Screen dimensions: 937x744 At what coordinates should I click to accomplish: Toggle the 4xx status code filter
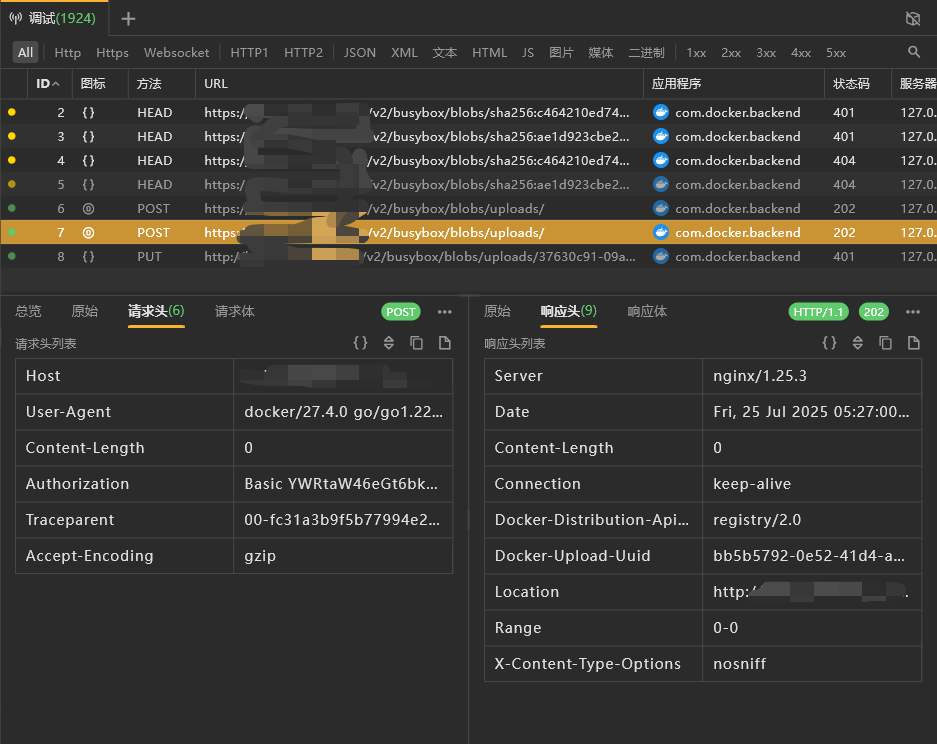801,53
